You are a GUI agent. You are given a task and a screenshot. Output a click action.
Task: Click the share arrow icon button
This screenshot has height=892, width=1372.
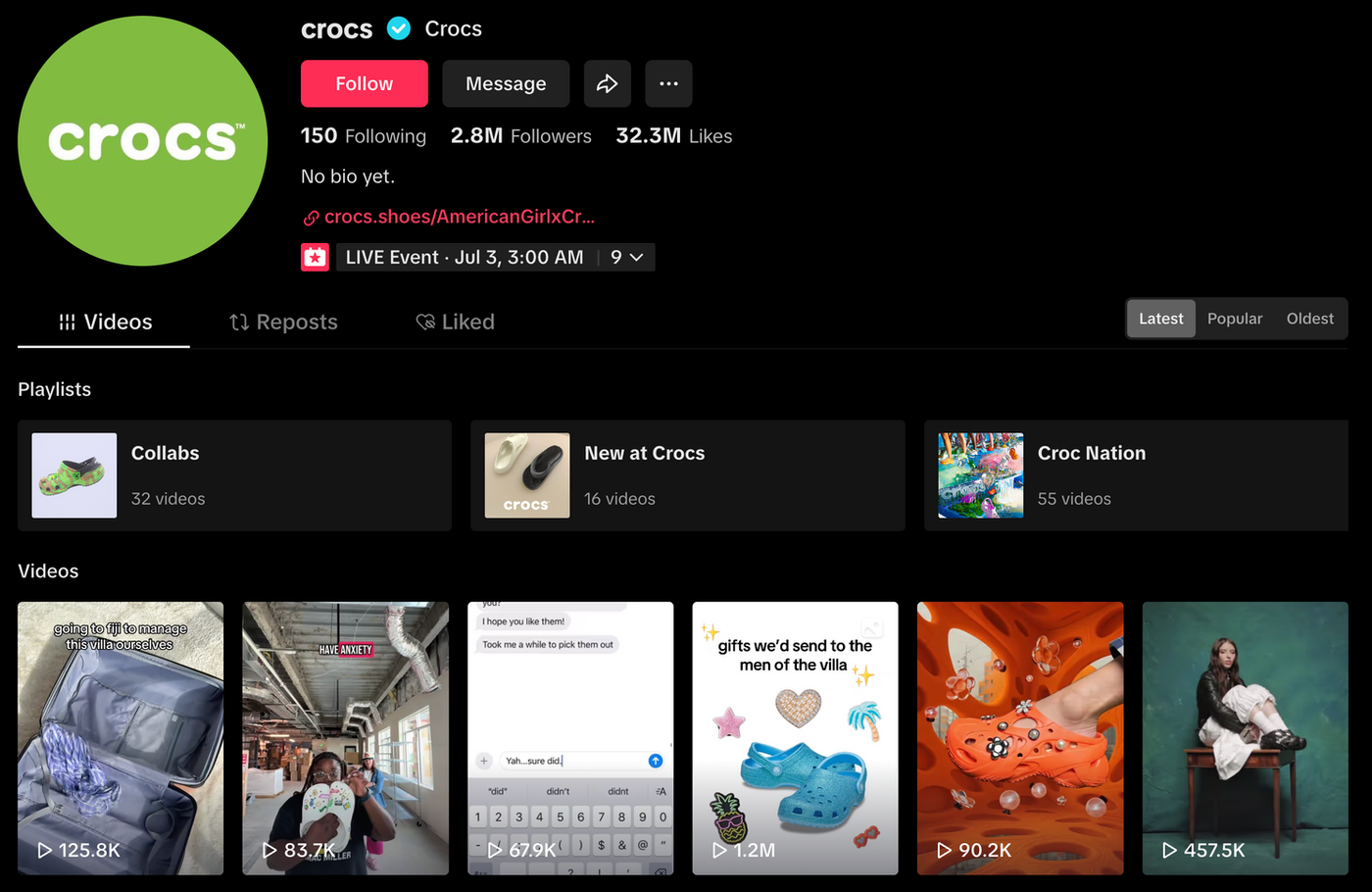coord(608,83)
